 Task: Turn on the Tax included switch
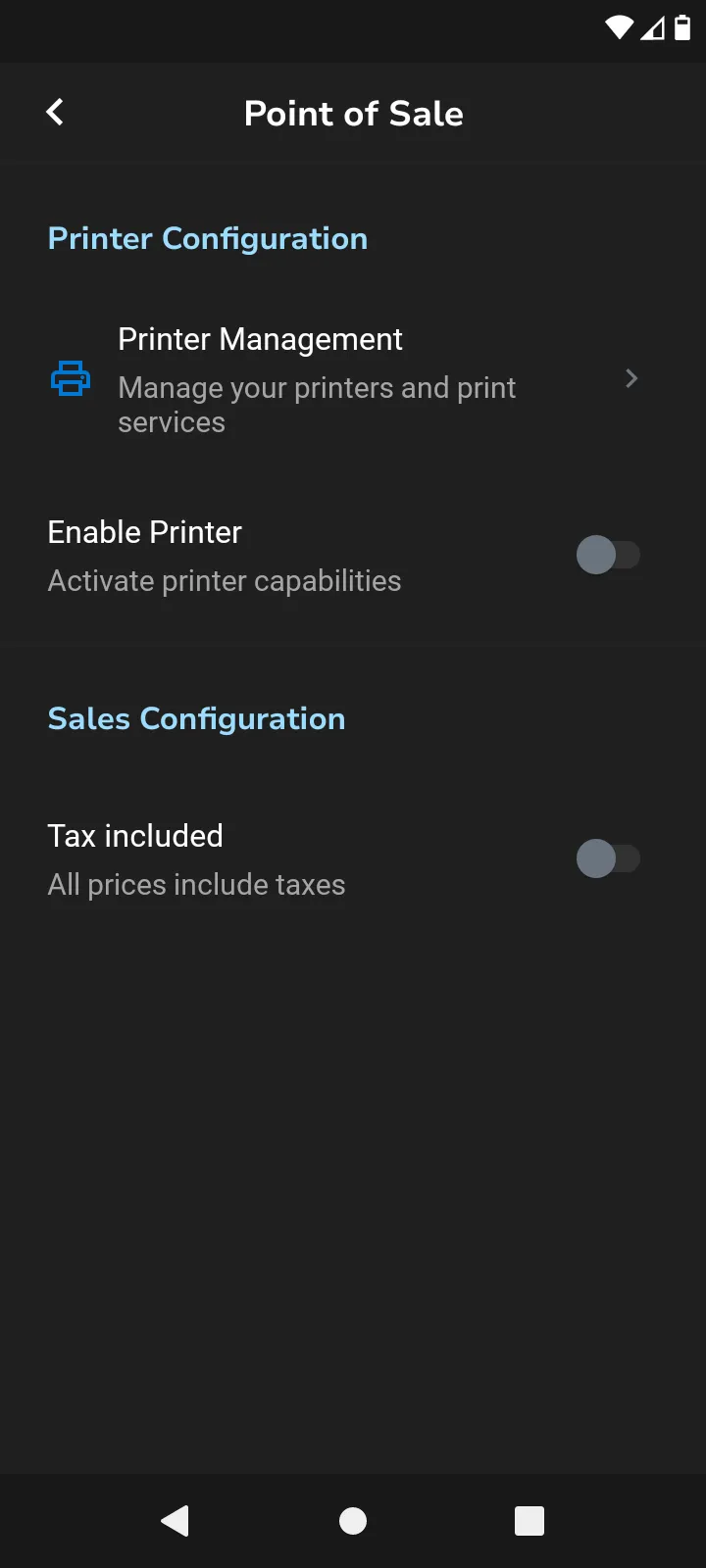(x=608, y=858)
